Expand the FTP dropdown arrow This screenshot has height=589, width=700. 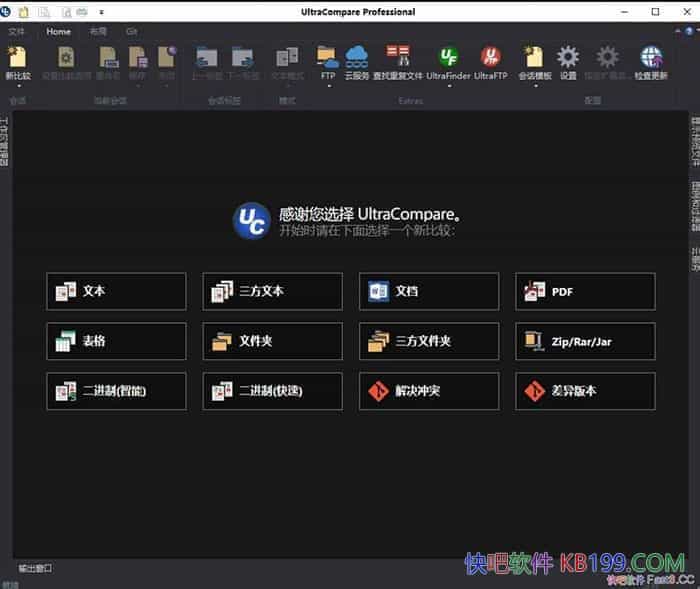[328, 86]
